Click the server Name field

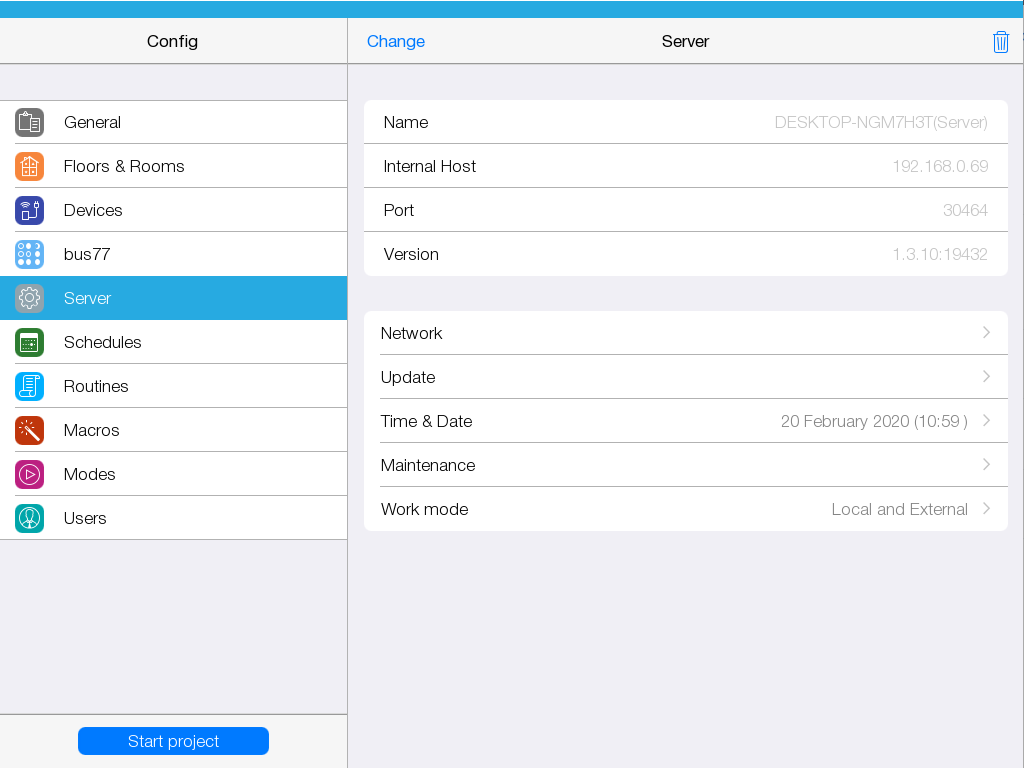pos(685,122)
